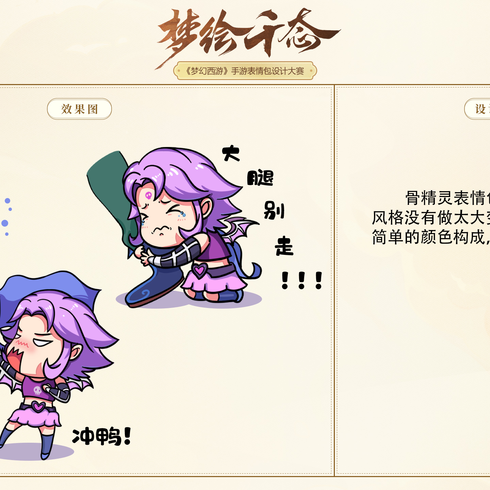Click the 冲鸭! caption text

click(x=102, y=436)
